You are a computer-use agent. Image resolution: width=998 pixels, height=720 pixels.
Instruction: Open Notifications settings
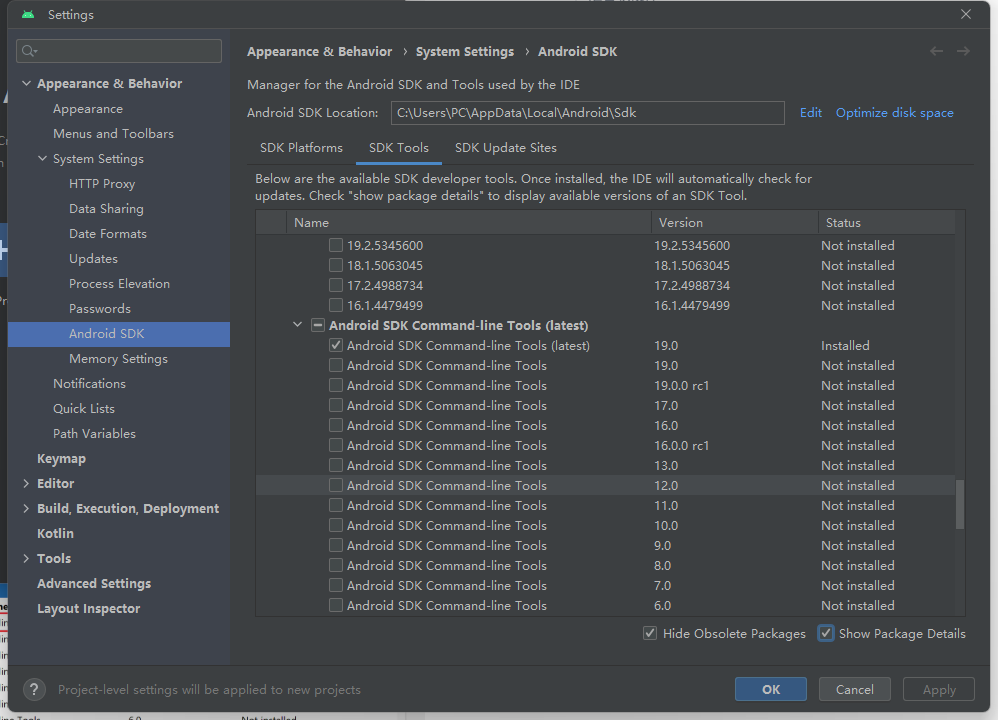coord(89,383)
